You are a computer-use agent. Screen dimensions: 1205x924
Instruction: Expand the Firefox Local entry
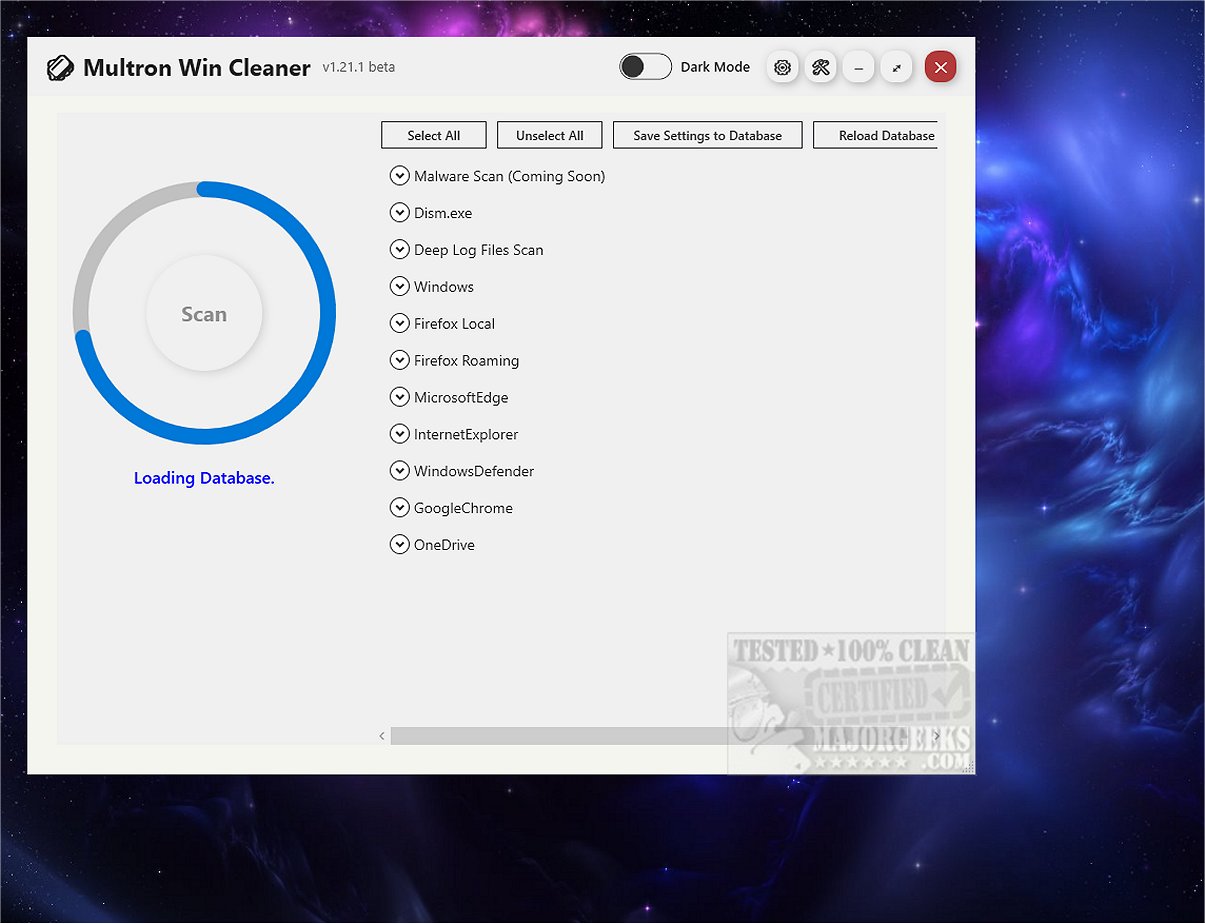399,324
